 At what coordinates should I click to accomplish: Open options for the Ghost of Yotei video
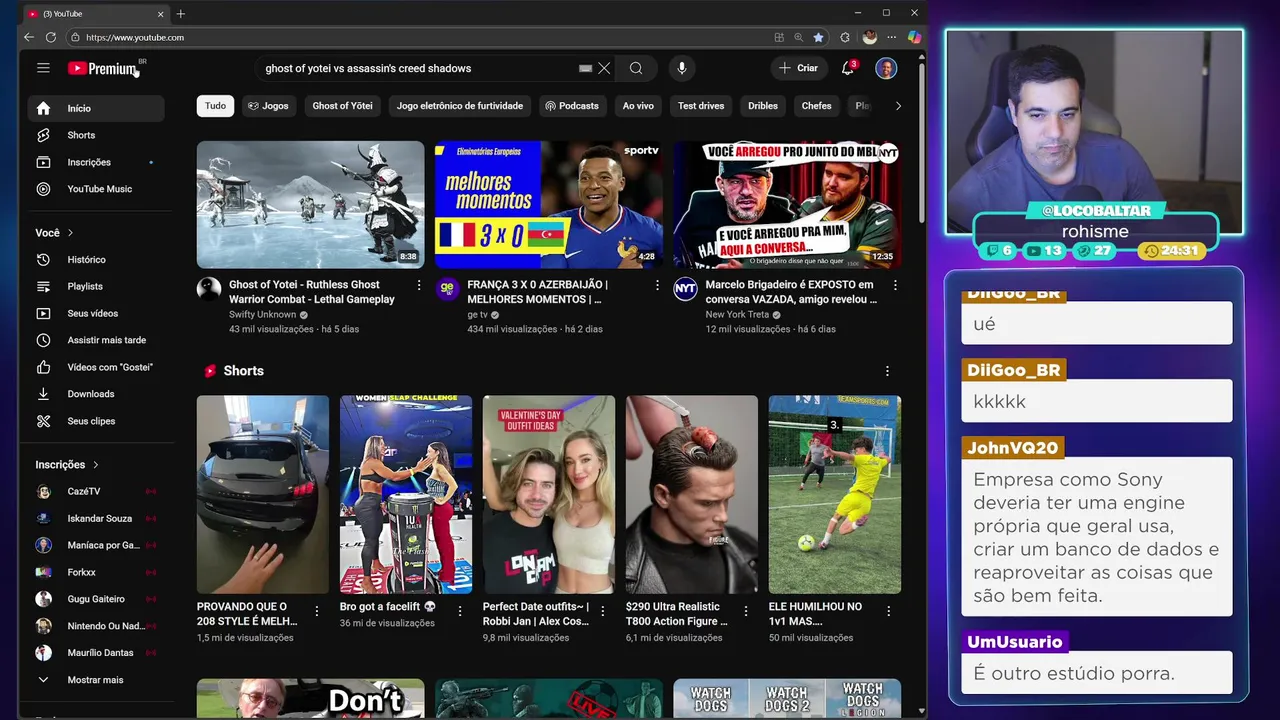(418, 285)
